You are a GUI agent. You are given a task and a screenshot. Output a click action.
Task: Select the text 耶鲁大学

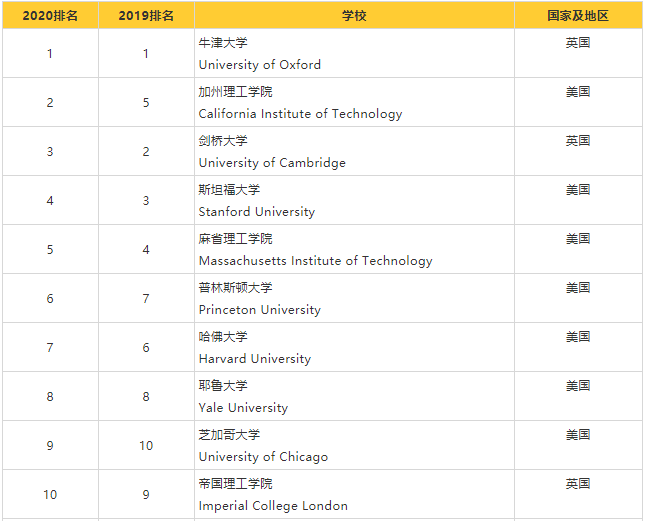tap(223, 386)
